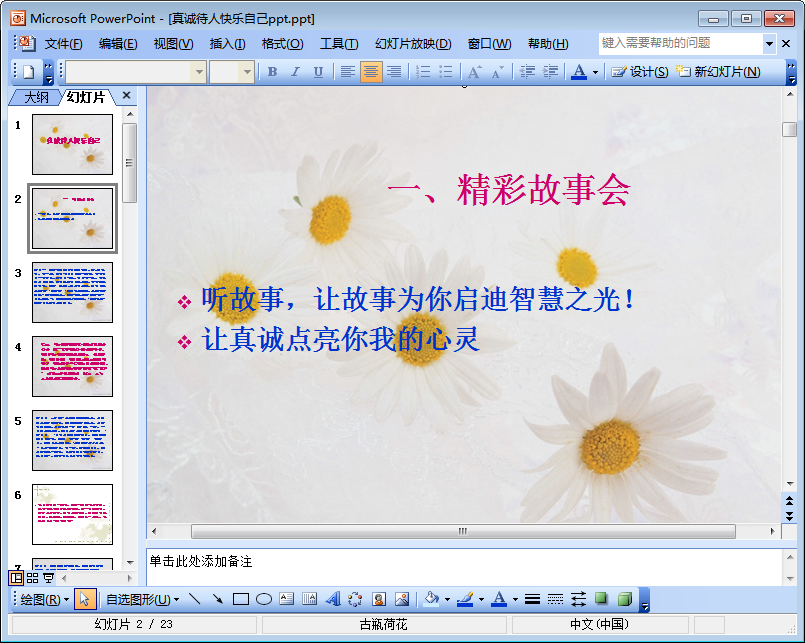The width and height of the screenshot is (805, 643).
Task: Insert Diagram or Organization Chart
Action: pyautogui.click(x=355, y=599)
